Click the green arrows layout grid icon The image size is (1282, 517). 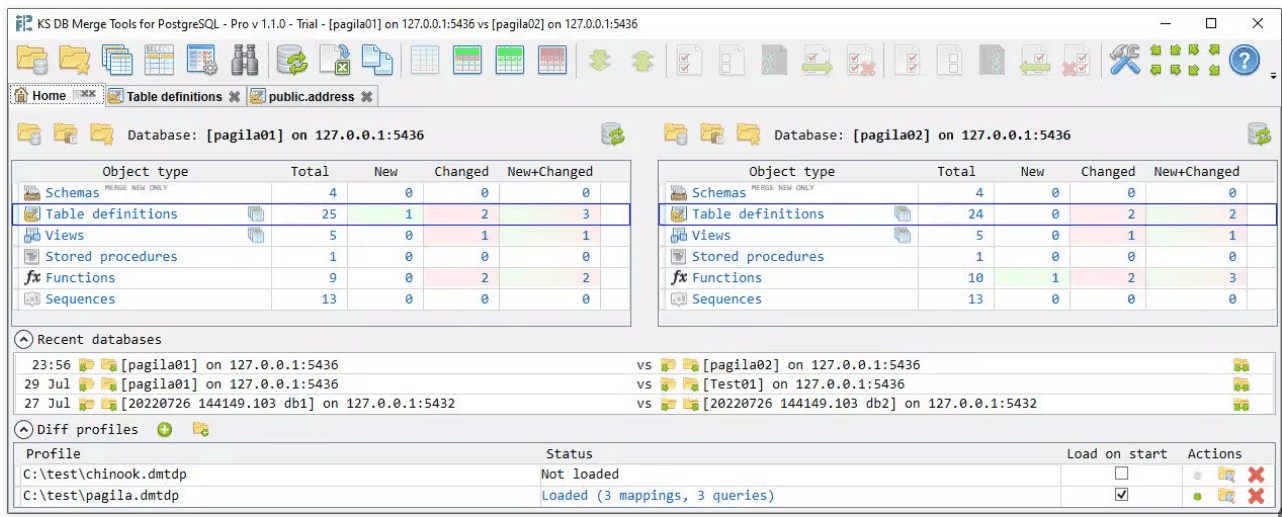click(x=1185, y=60)
